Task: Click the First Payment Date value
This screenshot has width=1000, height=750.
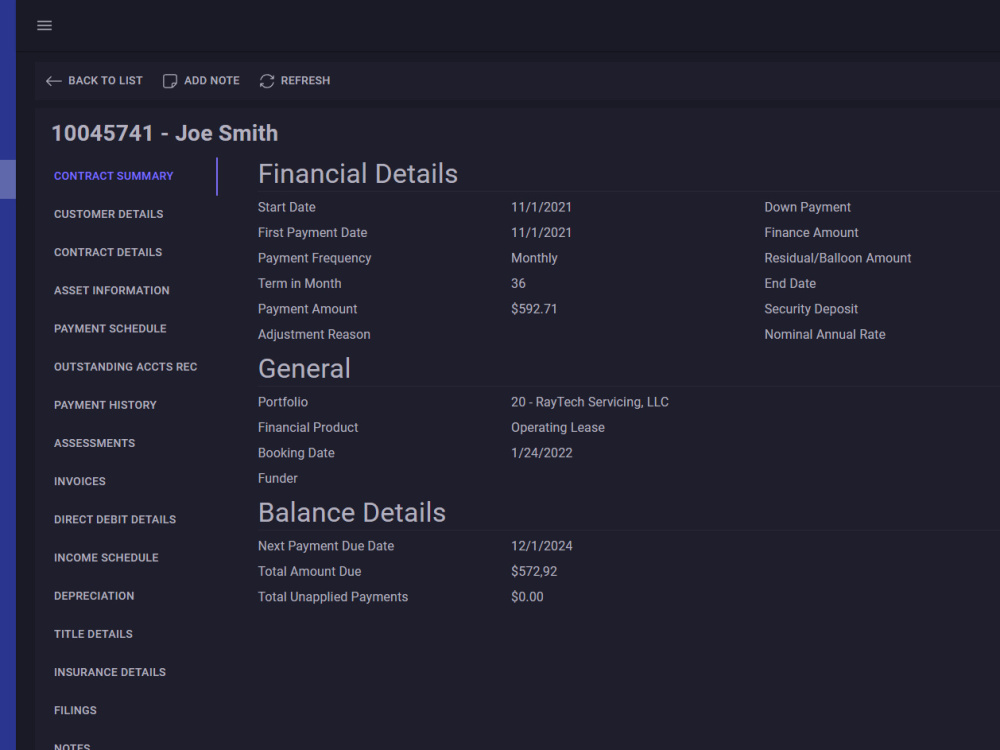Action: [x=541, y=233]
